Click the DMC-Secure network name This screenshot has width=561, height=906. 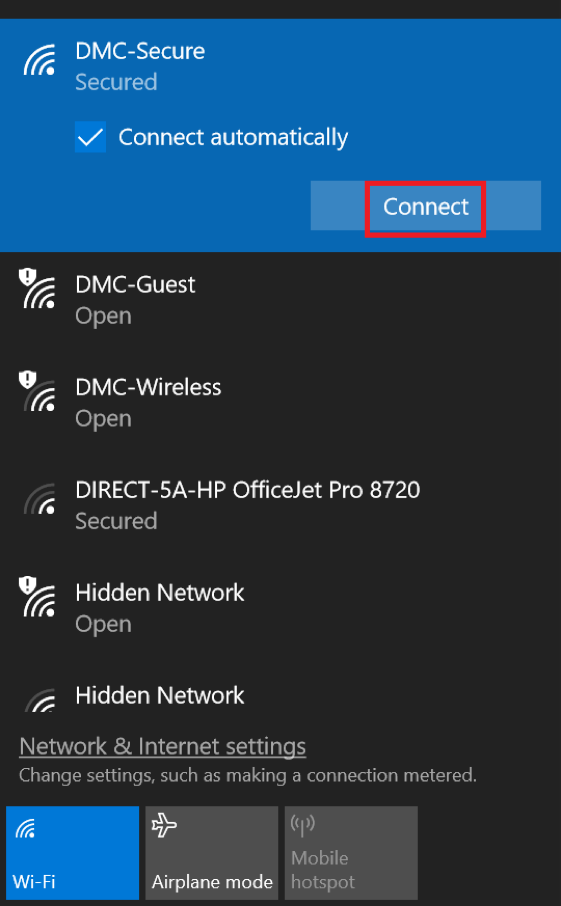pyautogui.click(x=140, y=51)
